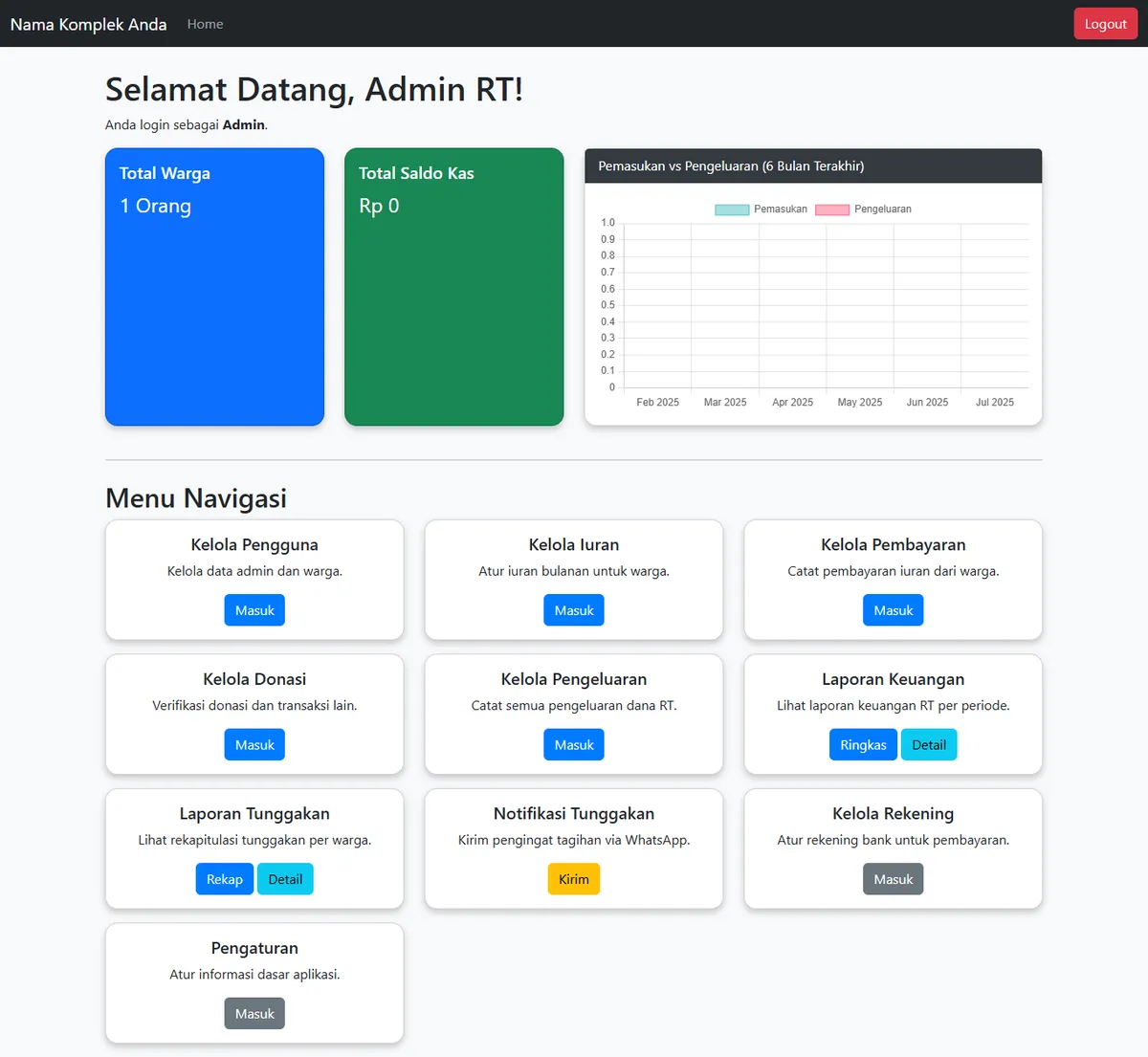Click gray Masuk under Kelola Rekening

[x=894, y=879]
